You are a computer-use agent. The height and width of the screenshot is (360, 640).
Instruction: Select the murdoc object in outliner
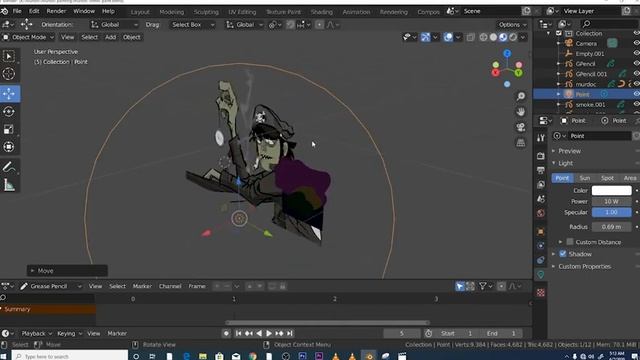point(586,84)
